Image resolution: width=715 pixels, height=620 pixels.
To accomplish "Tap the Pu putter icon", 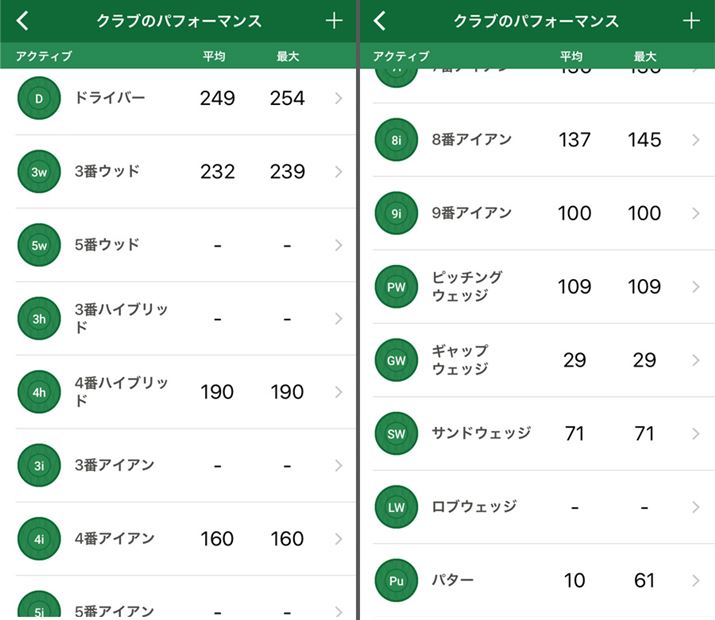I will pyautogui.click(x=396, y=580).
